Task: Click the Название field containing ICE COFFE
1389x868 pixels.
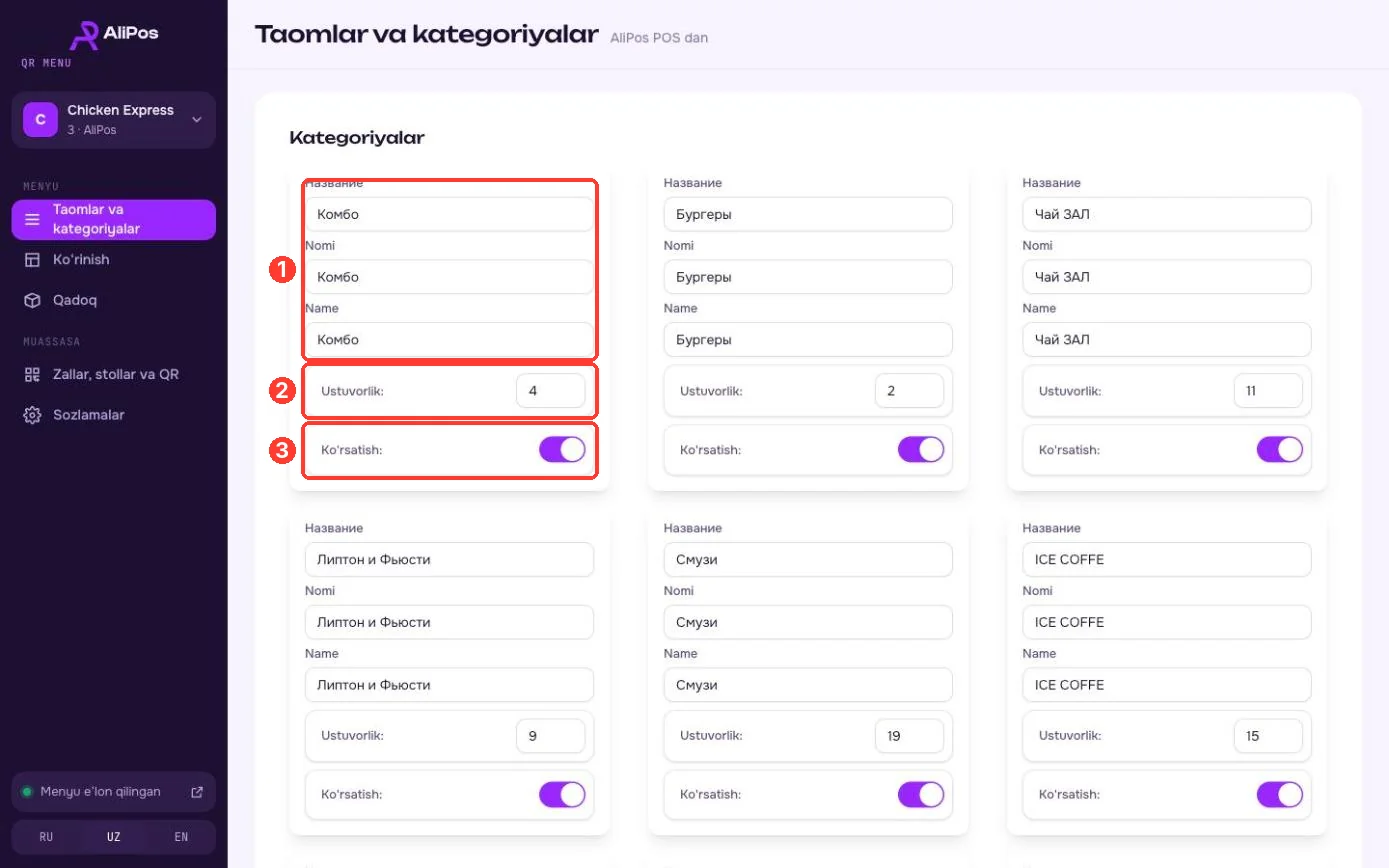Action: pos(1167,559)
